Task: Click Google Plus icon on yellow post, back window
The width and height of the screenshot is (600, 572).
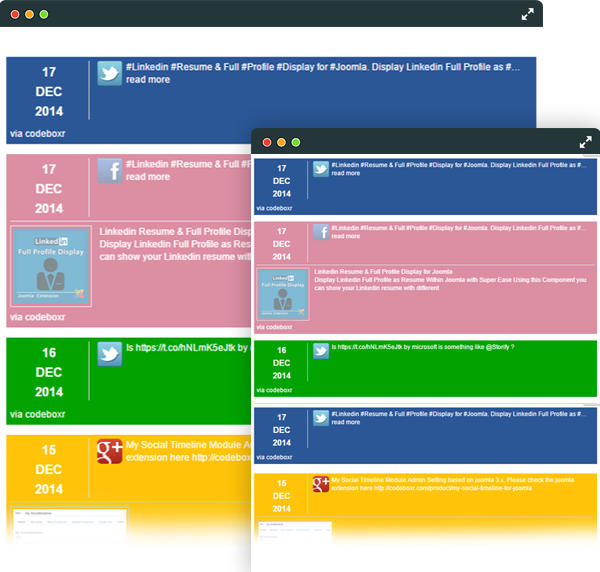Action: [x=109, y=451]
